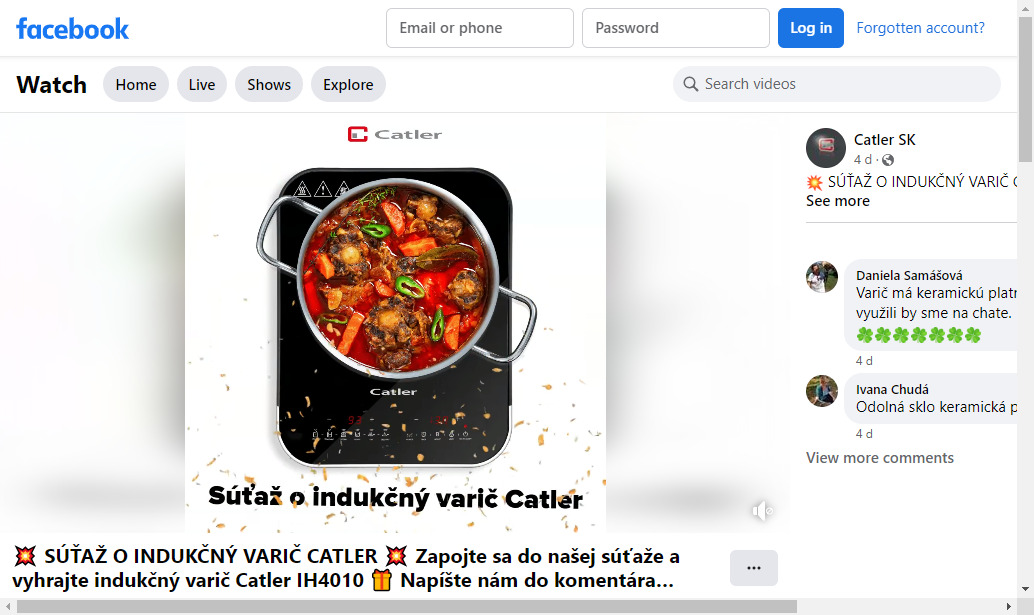The image size is (1034, 615).
Task: Open the three-dot options menu below the video
Action: point(754,568)
